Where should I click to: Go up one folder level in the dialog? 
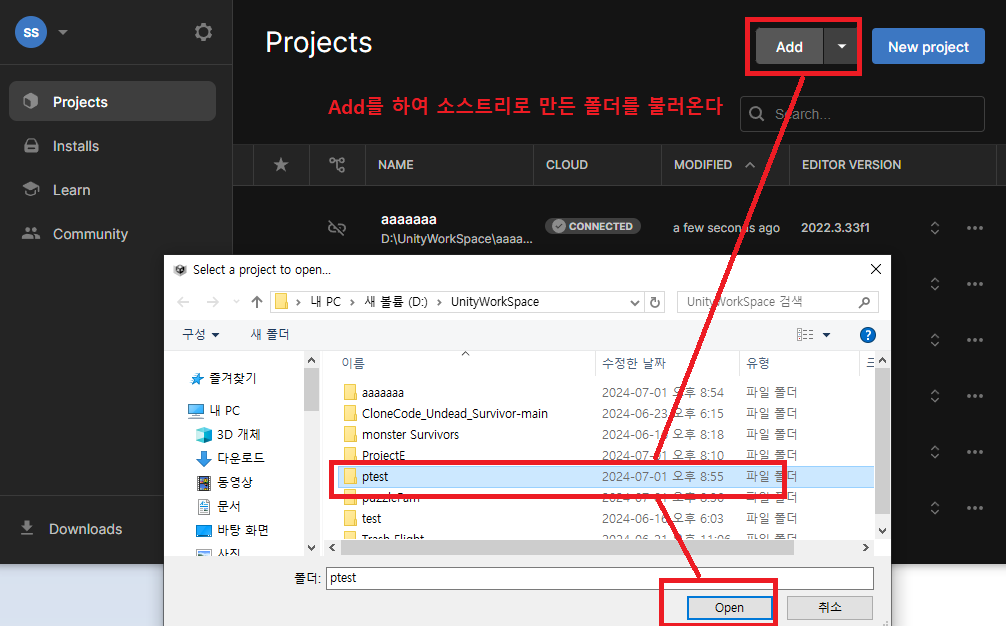coord(257,302)
